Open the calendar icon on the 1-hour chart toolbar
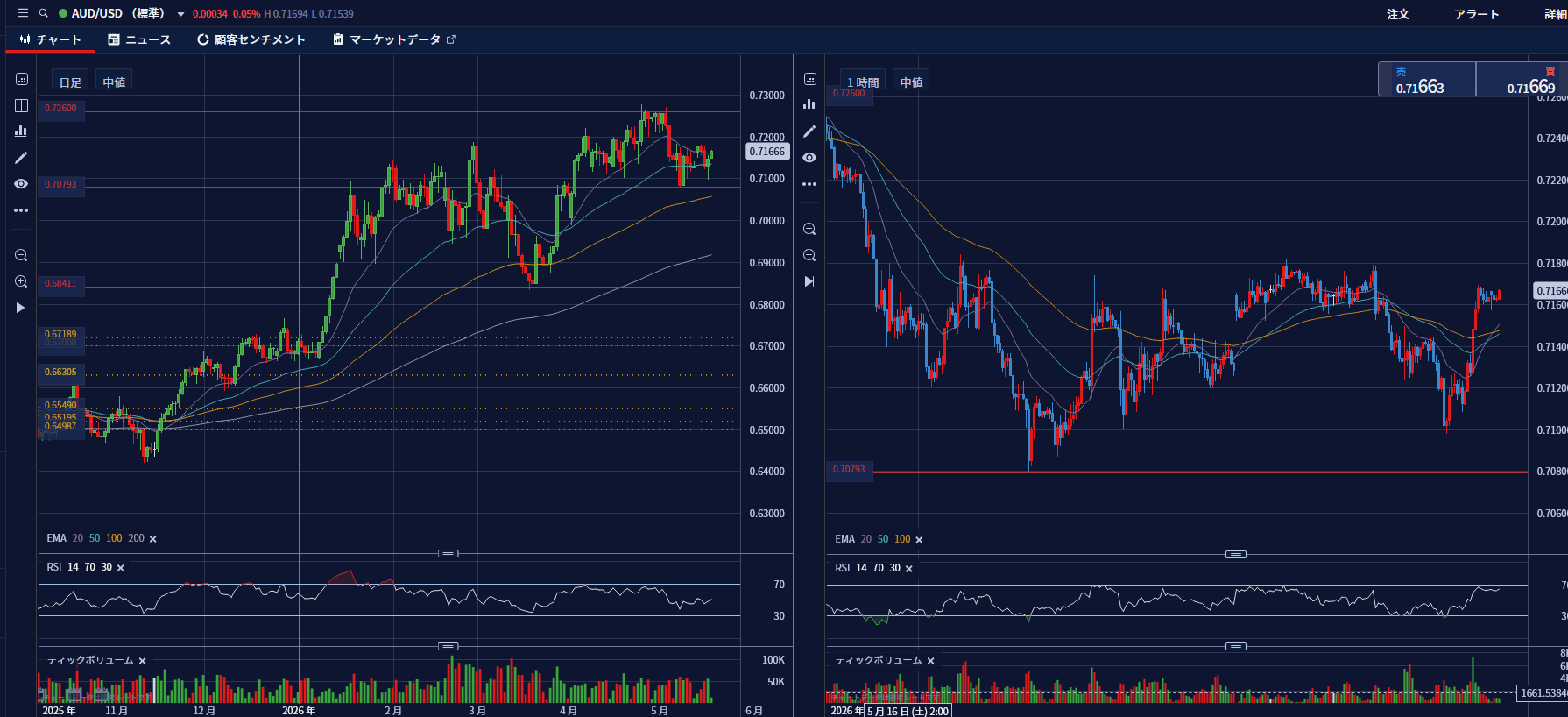Image resolution: width=1568 pixels, height=717 pixels. pos(810,79)
